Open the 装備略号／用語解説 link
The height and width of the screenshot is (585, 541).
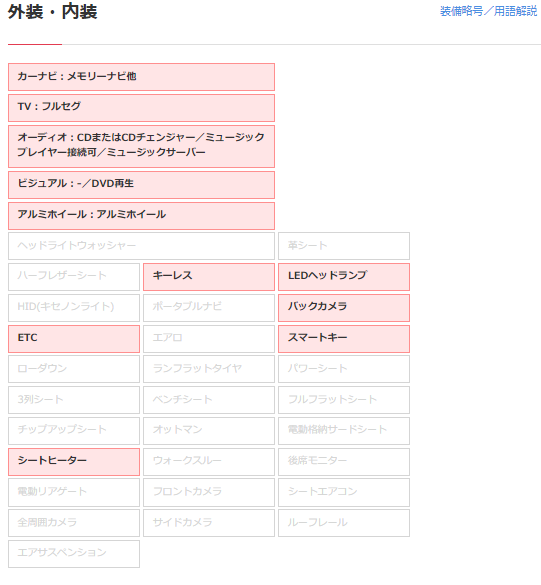[488, 11]
